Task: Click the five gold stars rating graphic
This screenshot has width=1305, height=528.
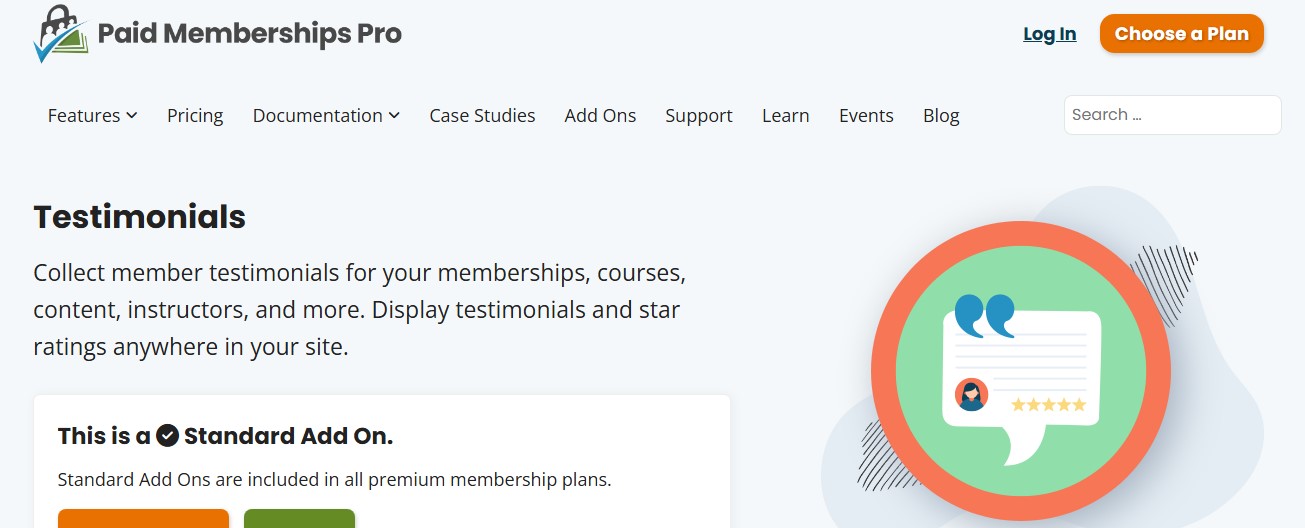Action: [1048, 405]
